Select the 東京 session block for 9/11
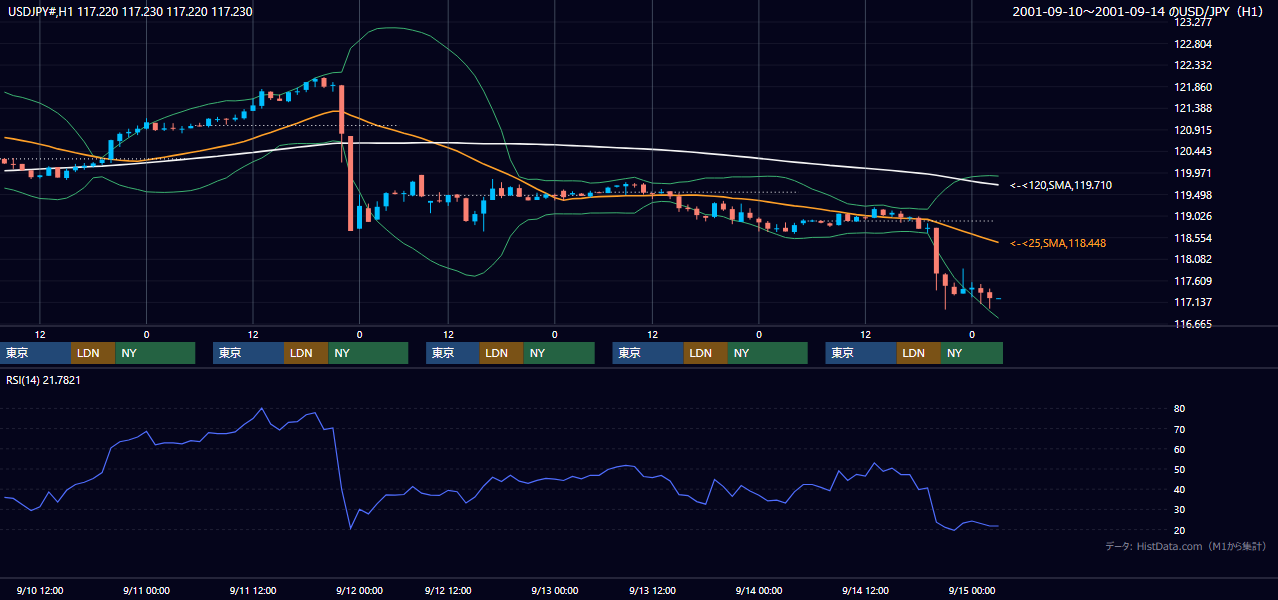Screen dimensions: 1278x600 point(248,353)
